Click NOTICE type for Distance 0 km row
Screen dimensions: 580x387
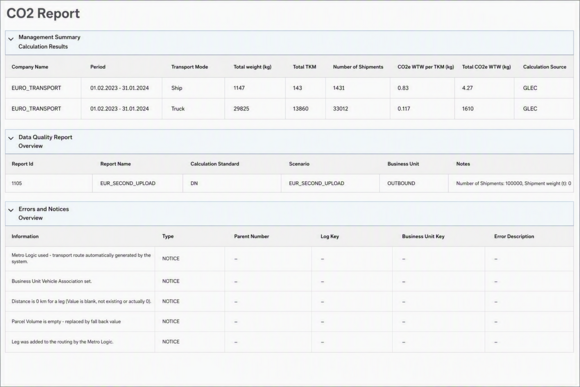click(x=171, y=302)
